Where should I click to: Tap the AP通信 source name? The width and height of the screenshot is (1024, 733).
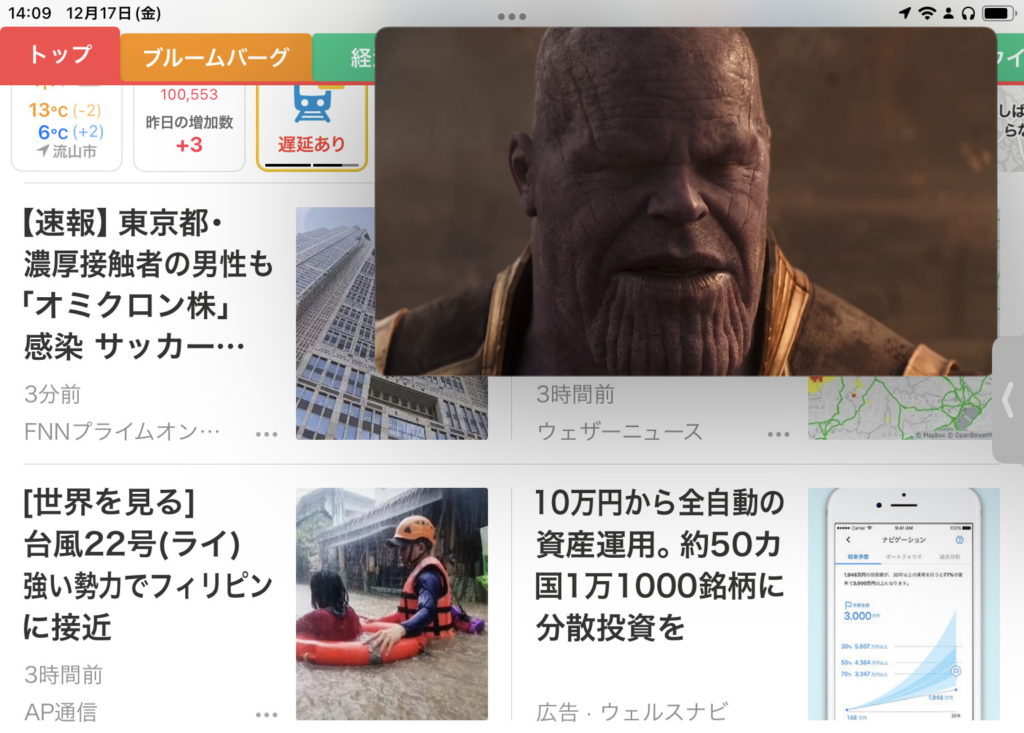60,712
